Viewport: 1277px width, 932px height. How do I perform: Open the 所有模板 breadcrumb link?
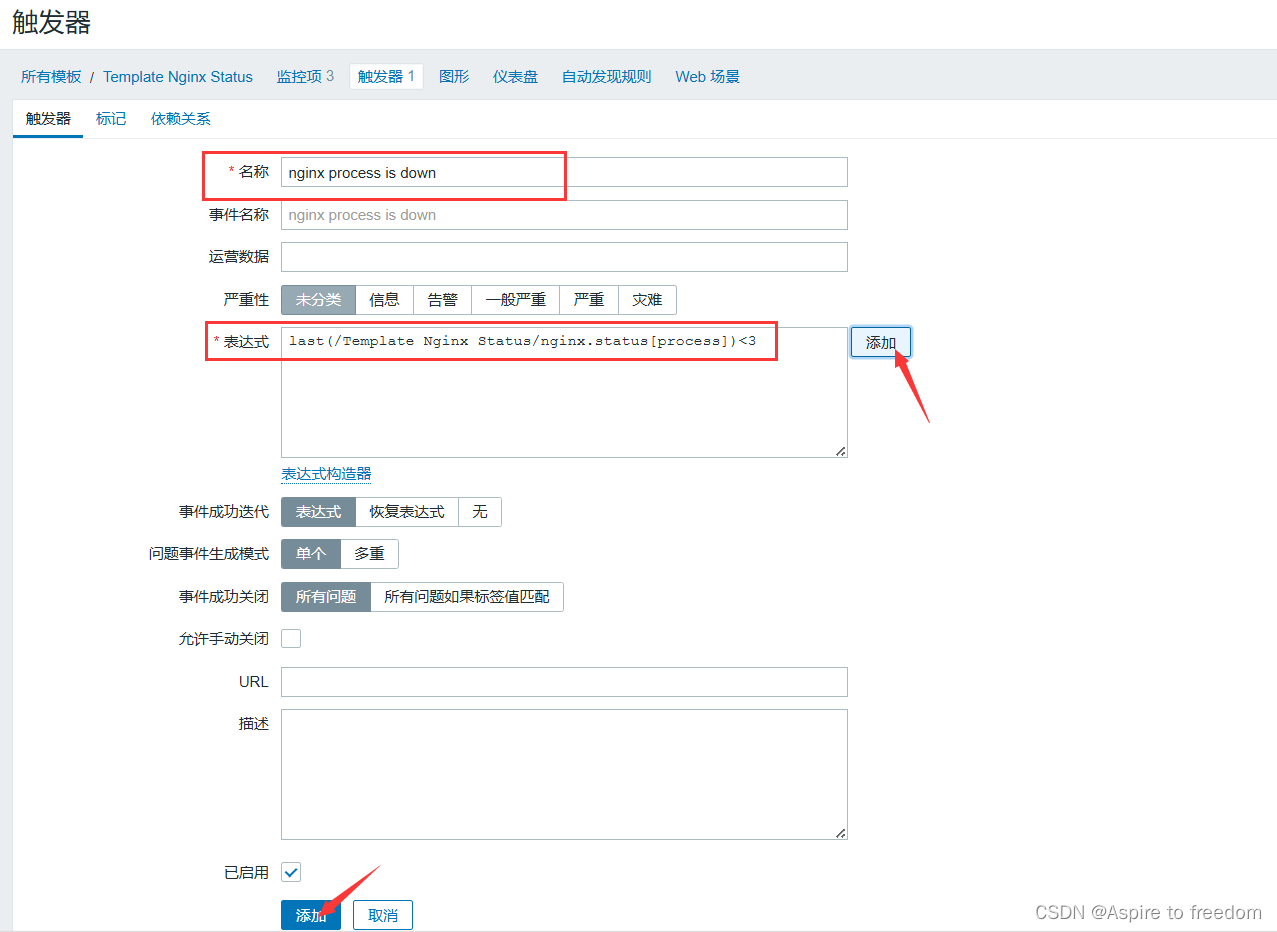(51, 77)
